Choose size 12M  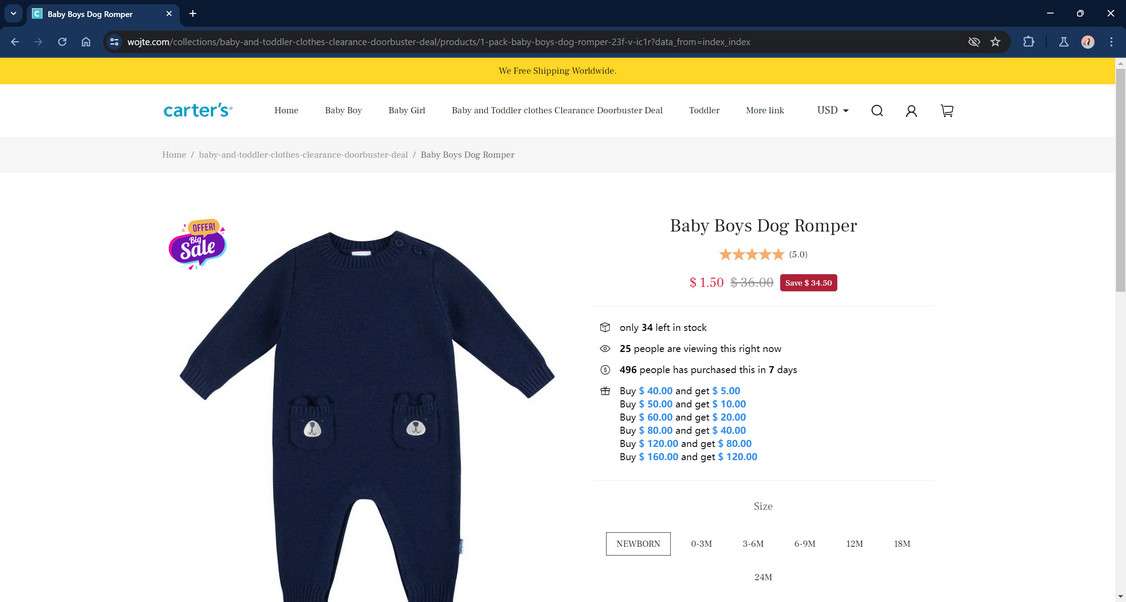pyautogui.click(x=855, y=544)
